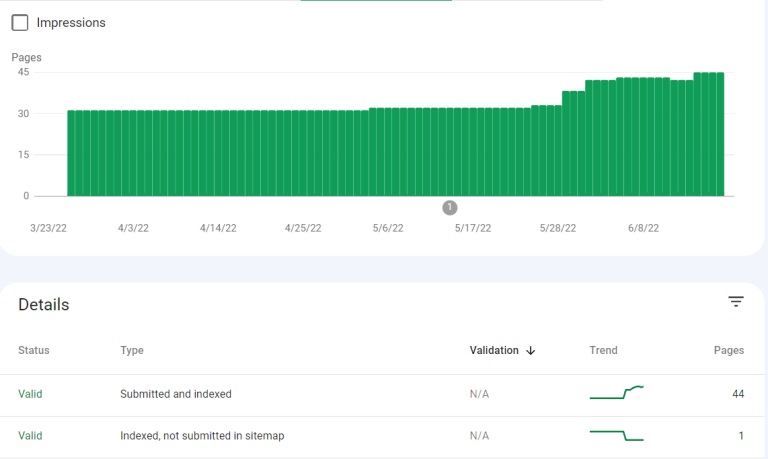Open the Indexed, not submitted in sitemap row

382,437
